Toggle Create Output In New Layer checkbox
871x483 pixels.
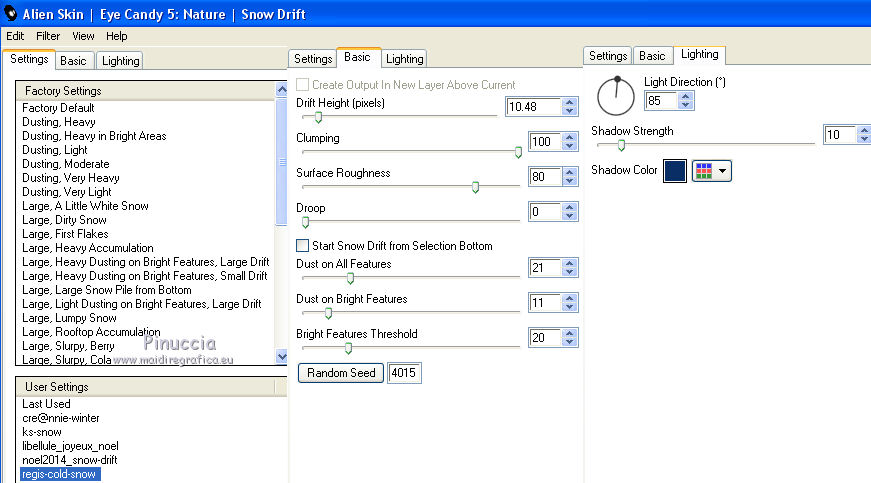[302, 84]
